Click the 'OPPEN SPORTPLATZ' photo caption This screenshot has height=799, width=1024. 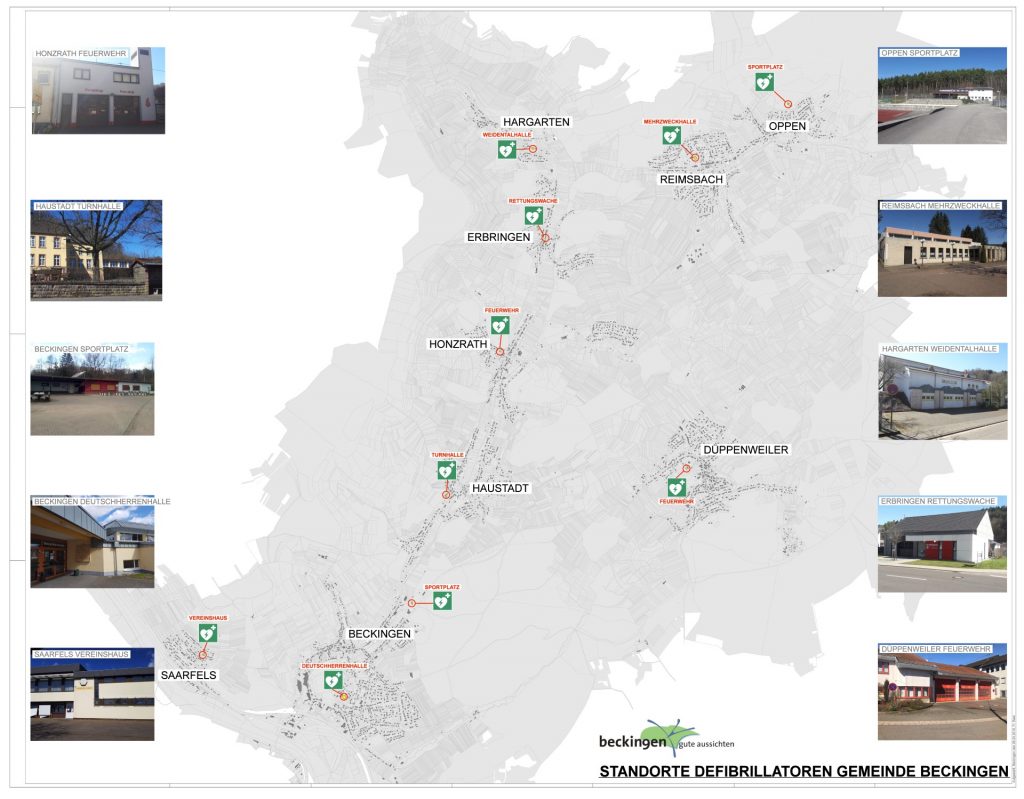coord(920,52)
